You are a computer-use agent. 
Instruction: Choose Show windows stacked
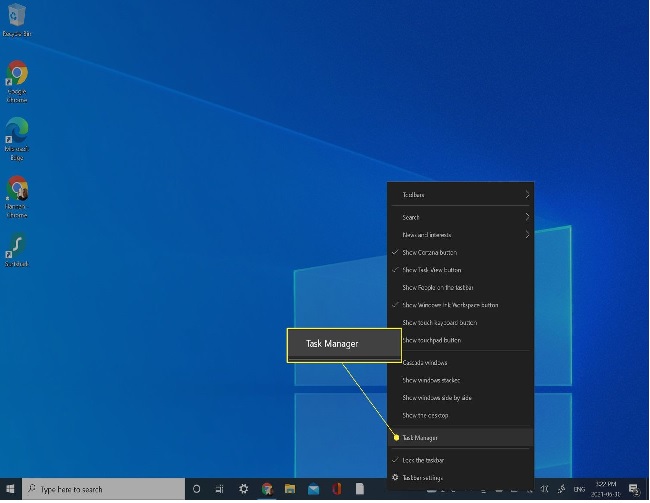click(x=461, y=380)
